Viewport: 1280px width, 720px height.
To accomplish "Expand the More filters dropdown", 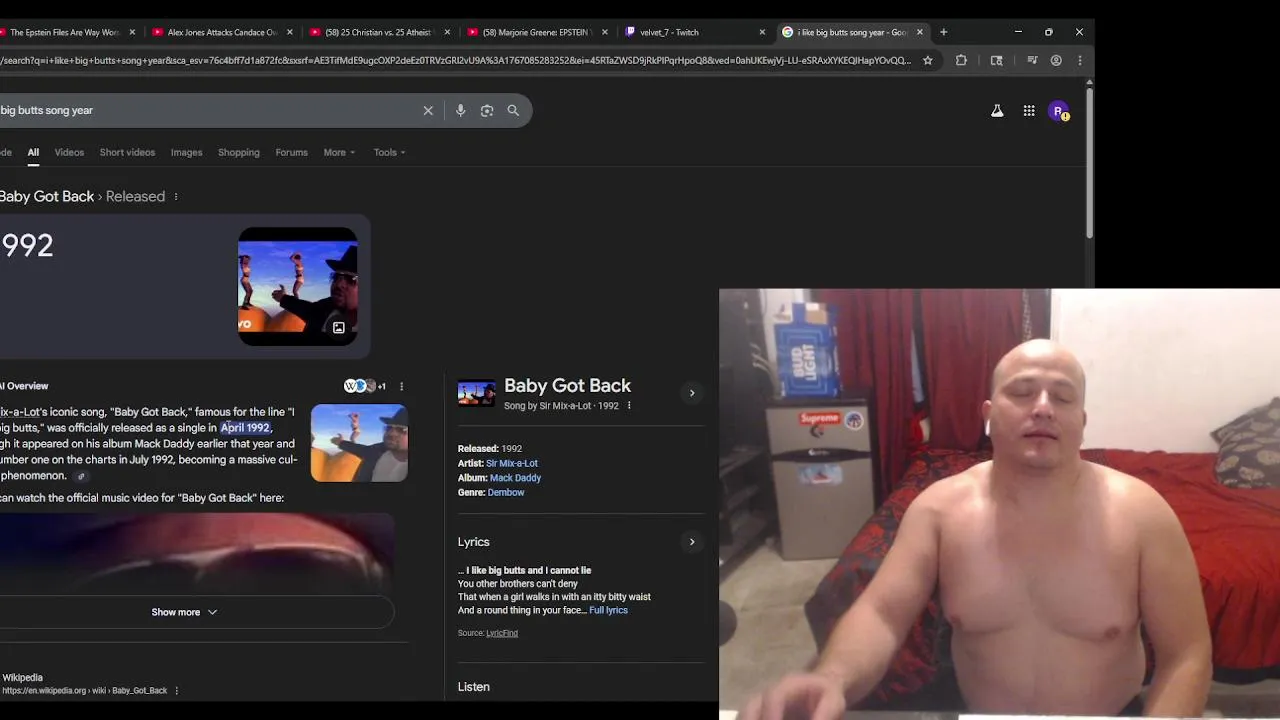I will (x=339, y=152).
